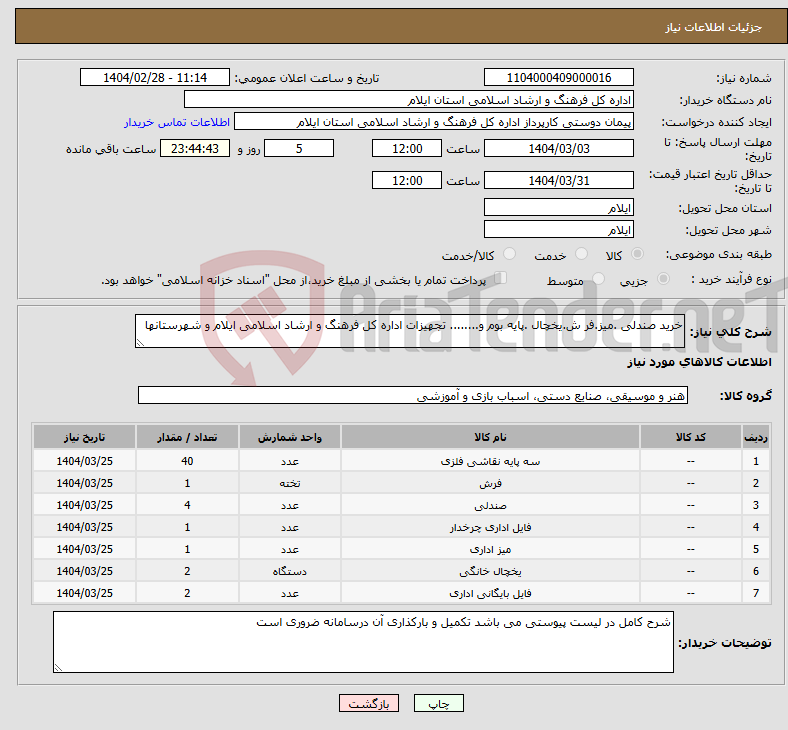Click the announcement date field 1404/02/28 - 11:14
The width and height of the screenshot is (788, 730).
coord(155,78)
